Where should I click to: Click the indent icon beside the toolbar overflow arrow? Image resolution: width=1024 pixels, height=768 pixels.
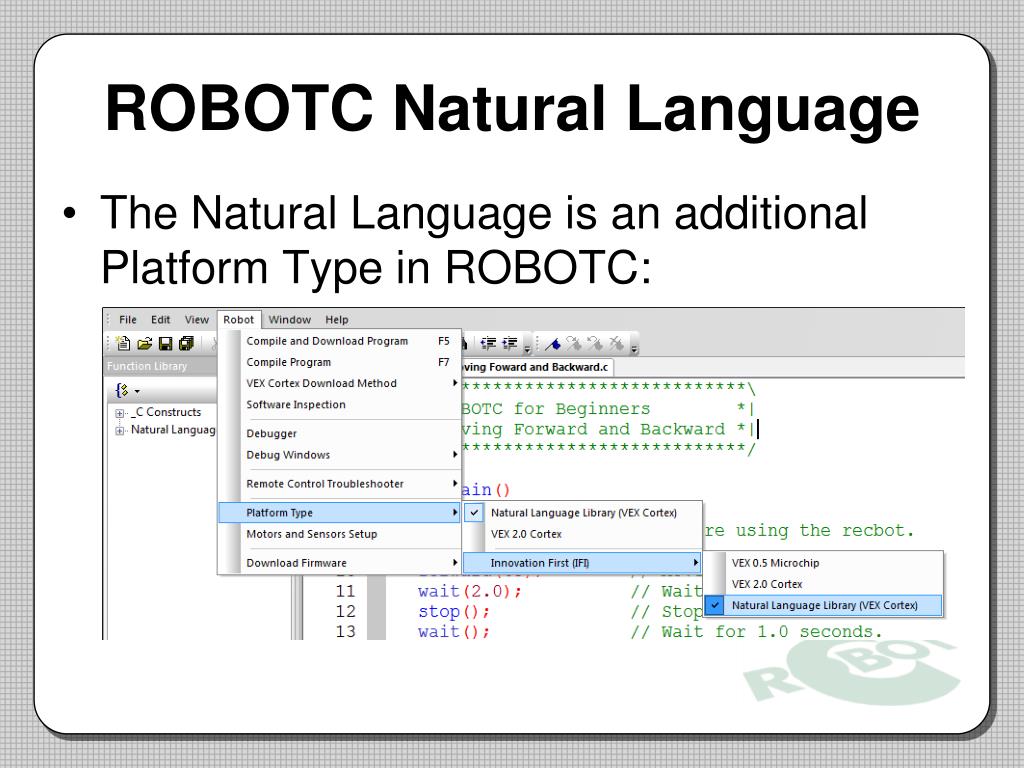(510, 344)
